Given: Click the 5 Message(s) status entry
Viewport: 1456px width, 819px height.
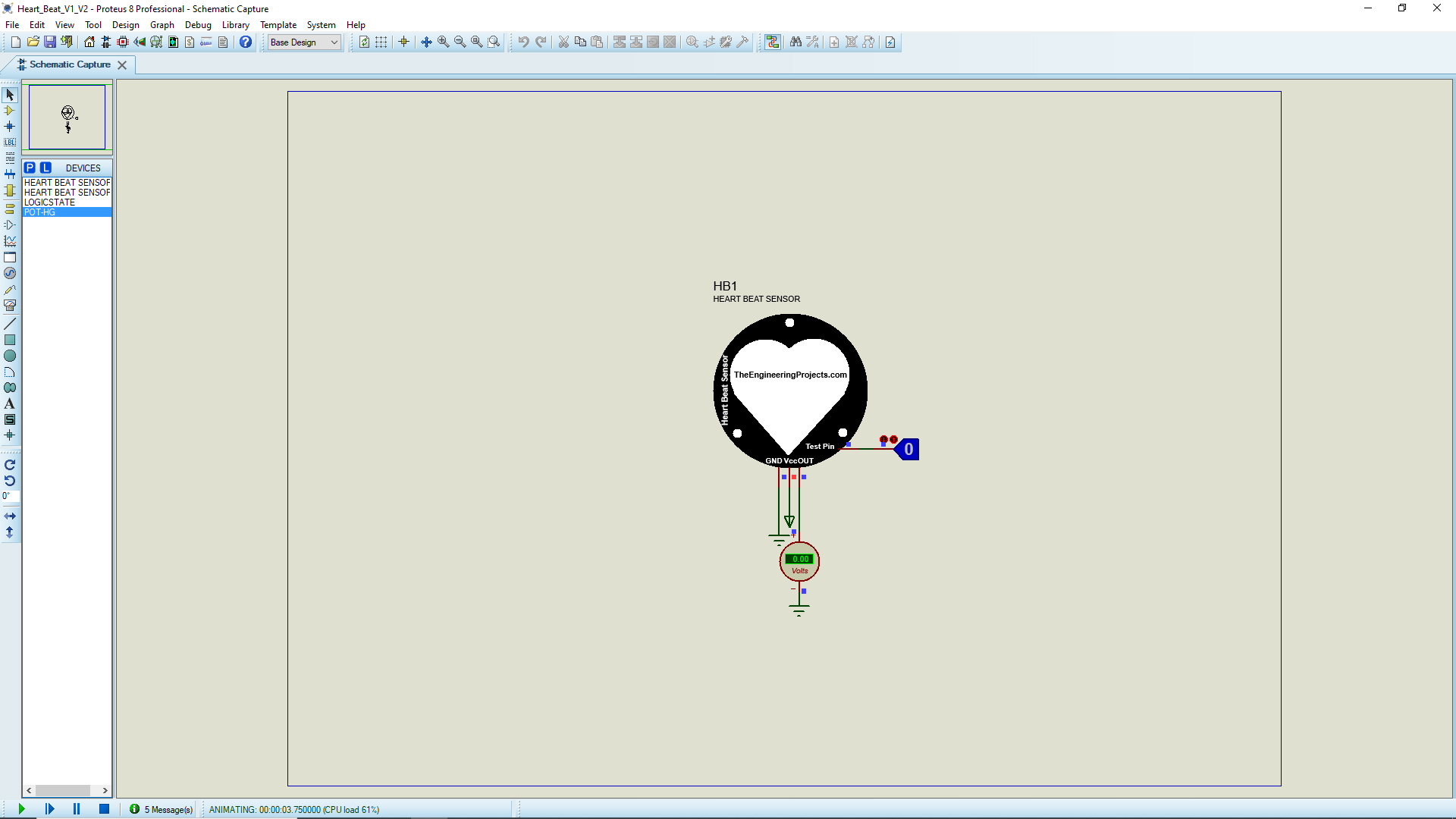Looking at the screenshot, I should pos(162,809).
